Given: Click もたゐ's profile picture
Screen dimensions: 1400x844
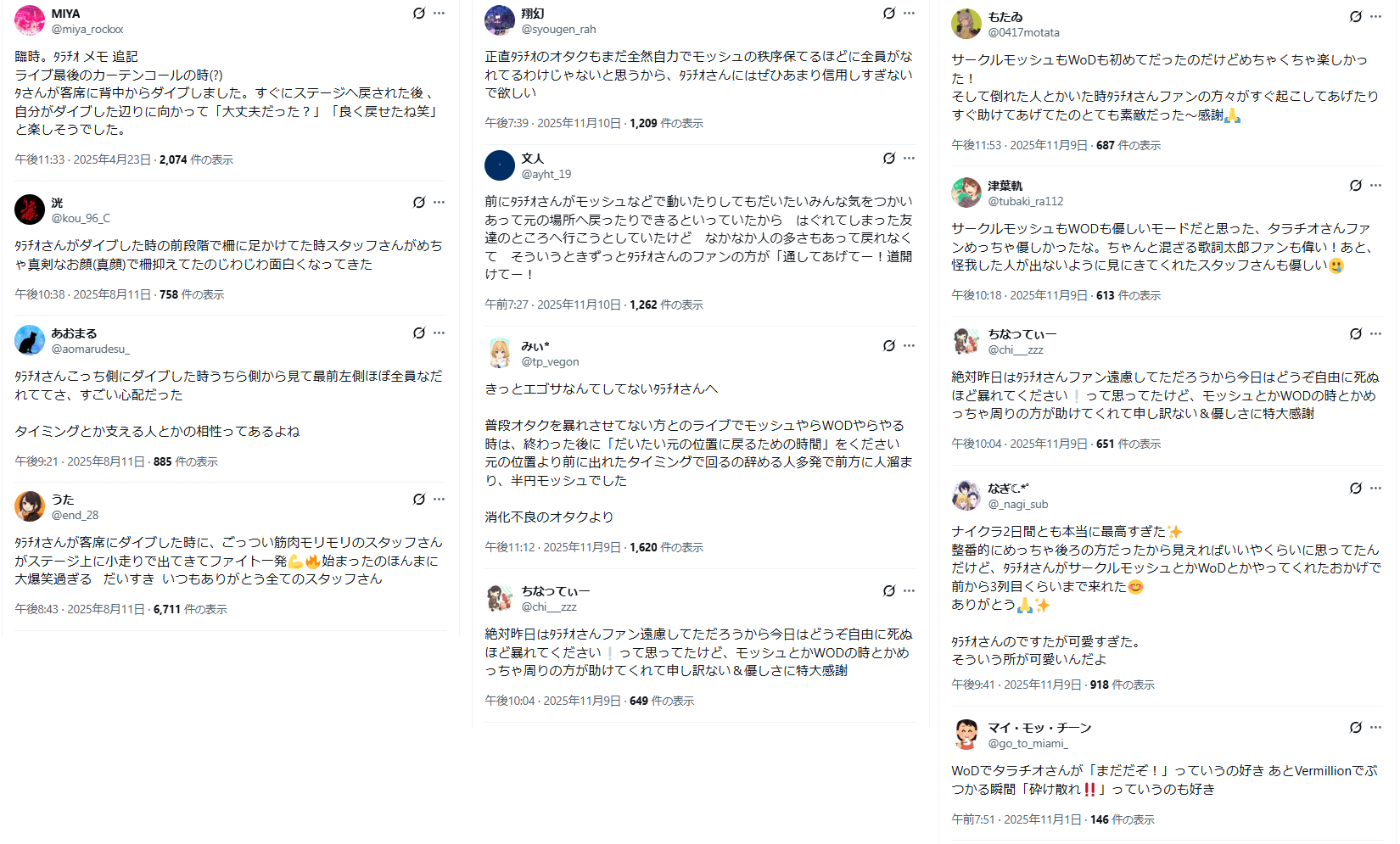Looking at the screenshot, I should point(966,24).
